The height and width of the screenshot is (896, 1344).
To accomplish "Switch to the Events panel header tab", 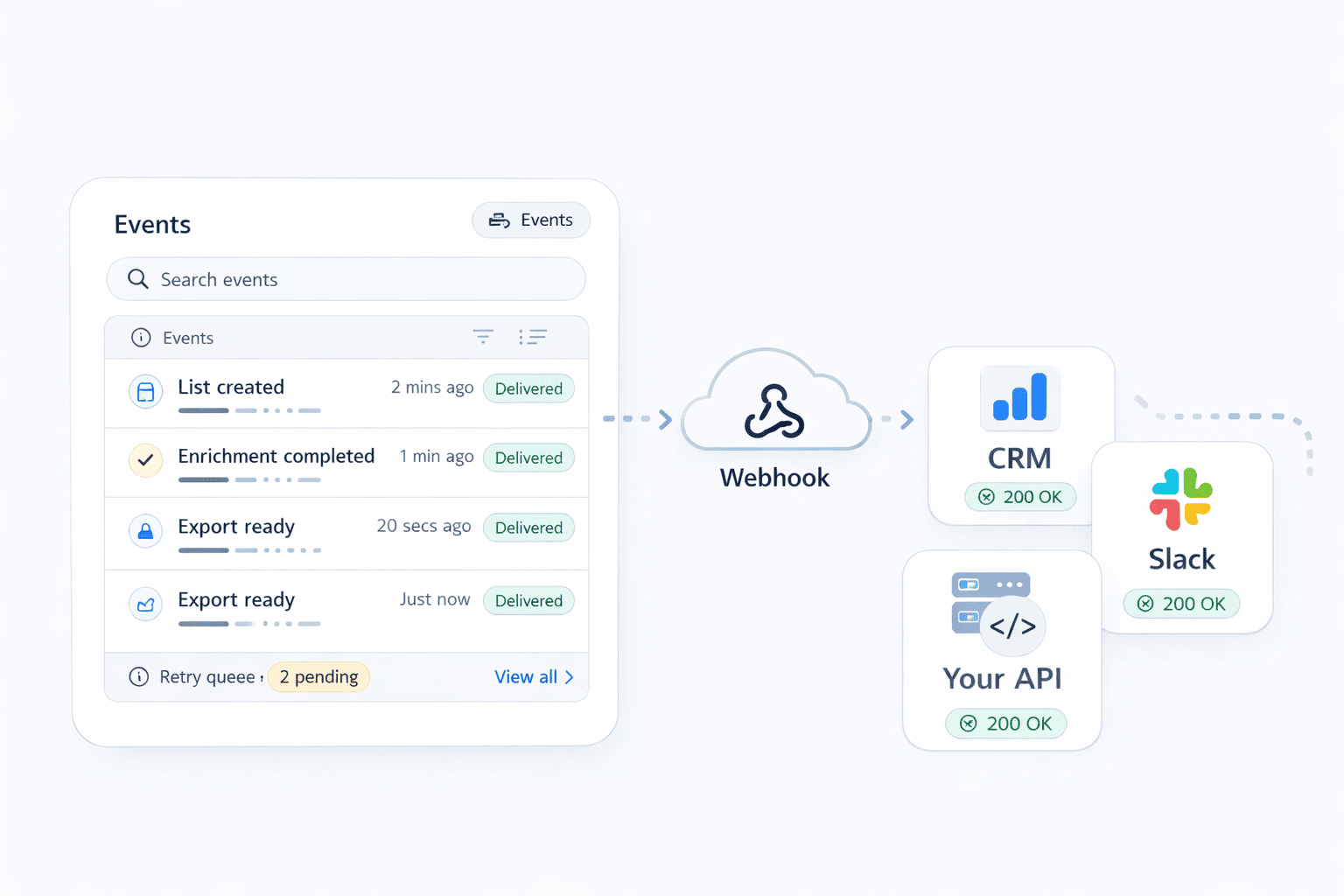I will pos(188,337).
